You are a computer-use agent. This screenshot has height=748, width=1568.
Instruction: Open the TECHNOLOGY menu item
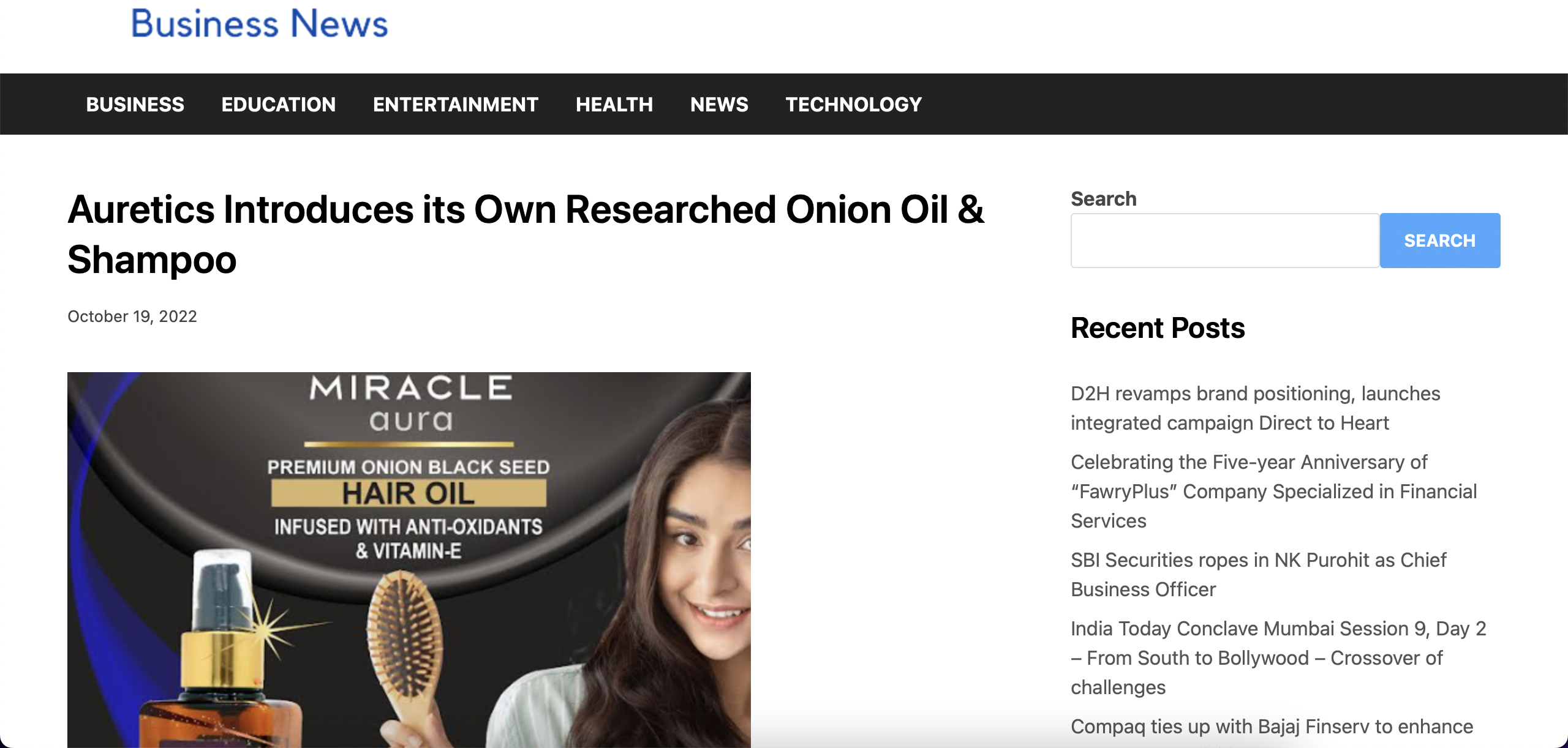click(854, 105)
